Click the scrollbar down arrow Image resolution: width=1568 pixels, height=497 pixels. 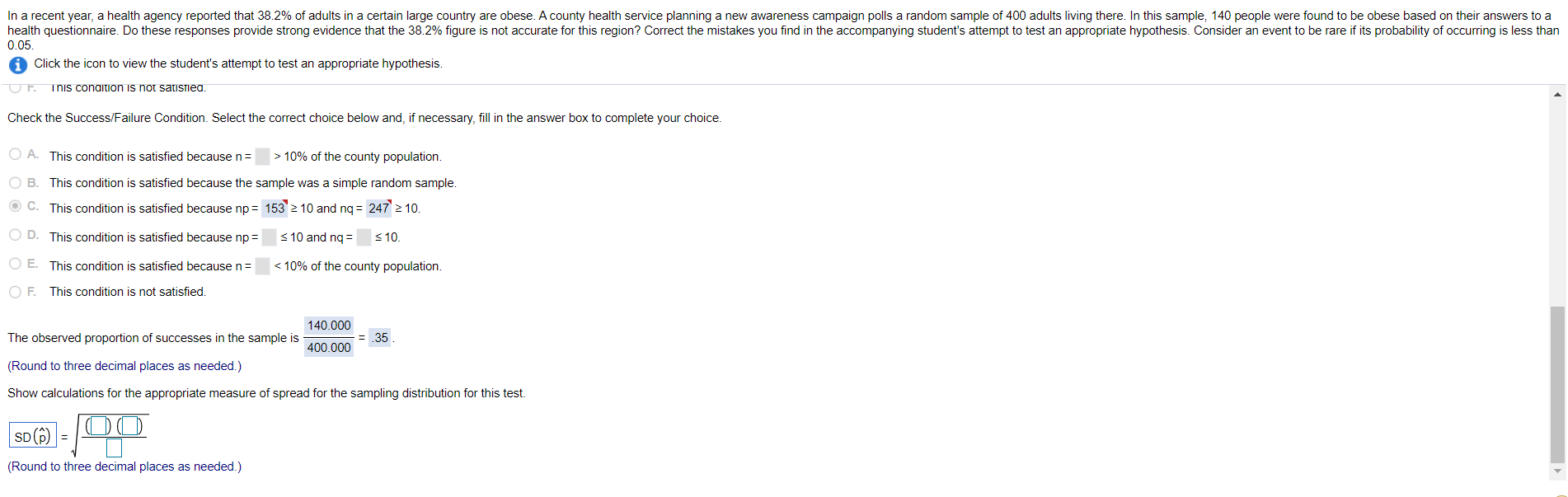1558,470
